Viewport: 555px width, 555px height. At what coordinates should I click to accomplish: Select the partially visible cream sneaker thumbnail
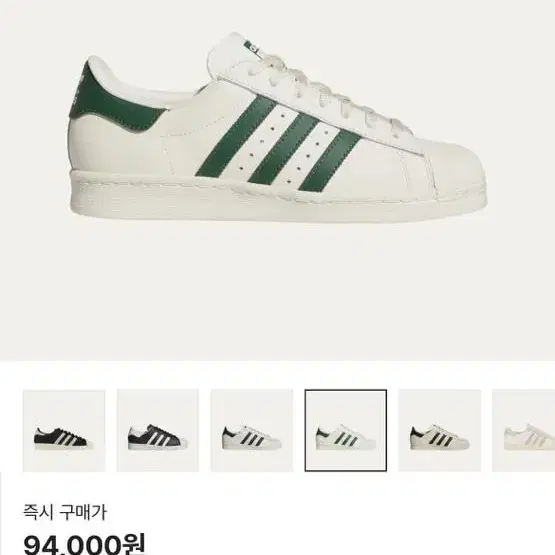coord(524,430)
